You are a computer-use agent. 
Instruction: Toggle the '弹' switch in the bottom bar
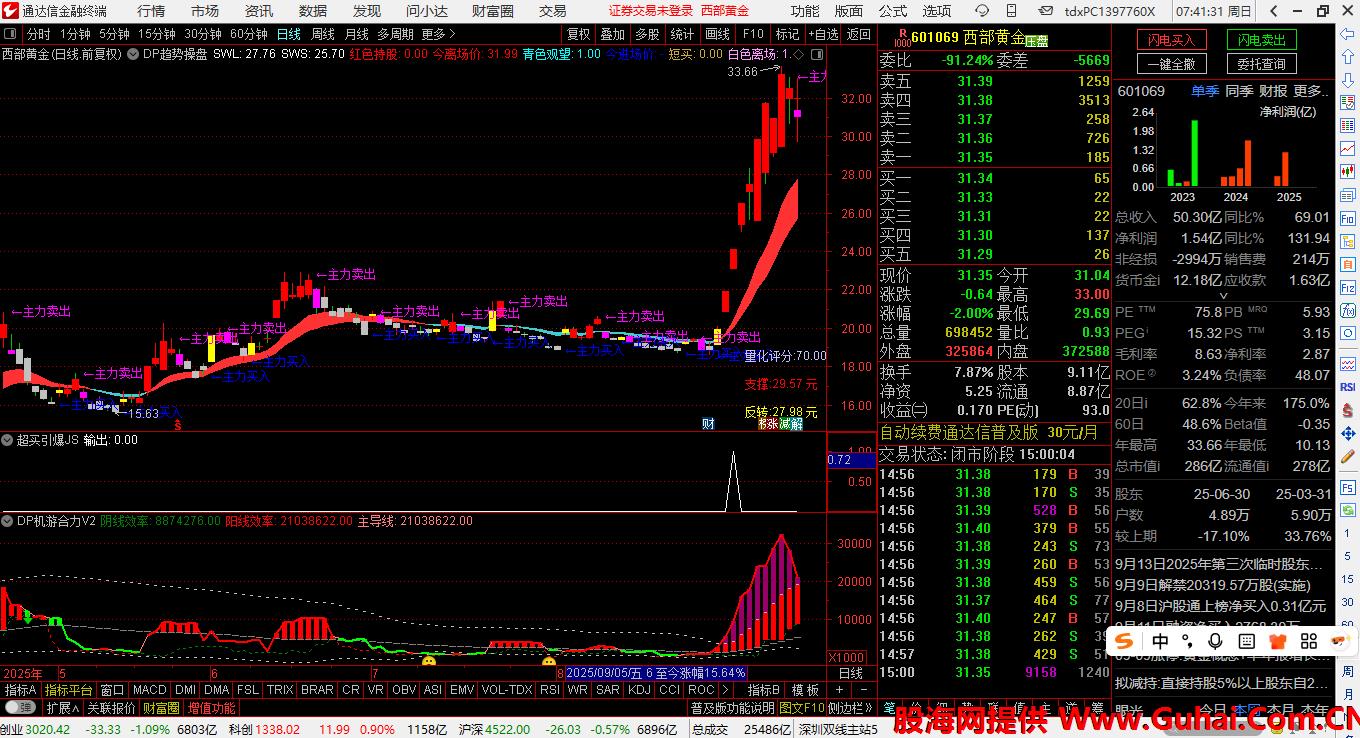[x=20, y=708]
